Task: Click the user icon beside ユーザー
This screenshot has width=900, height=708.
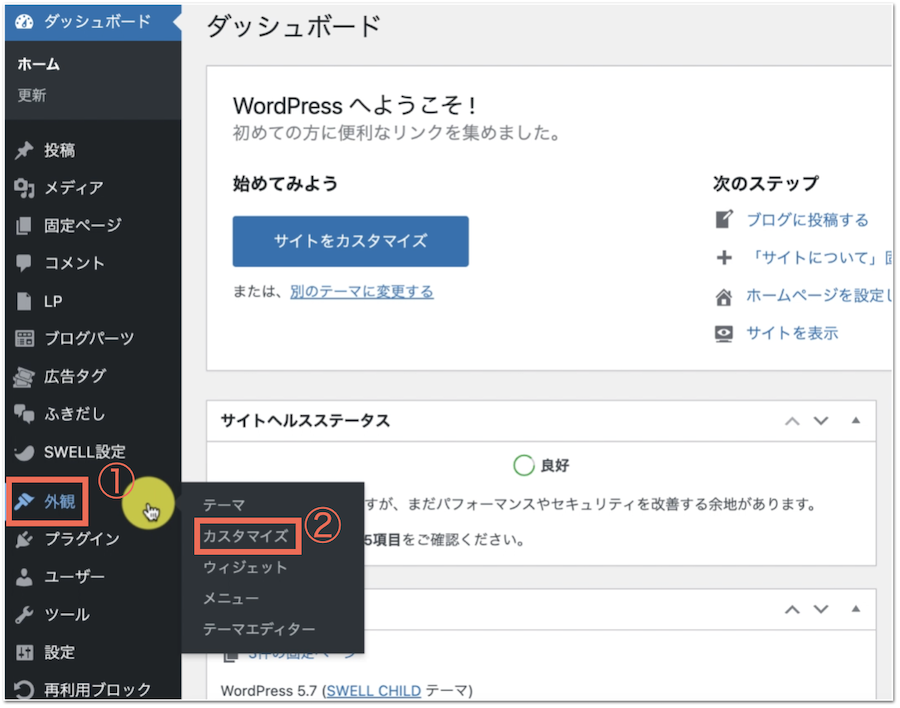Action: (x=25, y=578)
